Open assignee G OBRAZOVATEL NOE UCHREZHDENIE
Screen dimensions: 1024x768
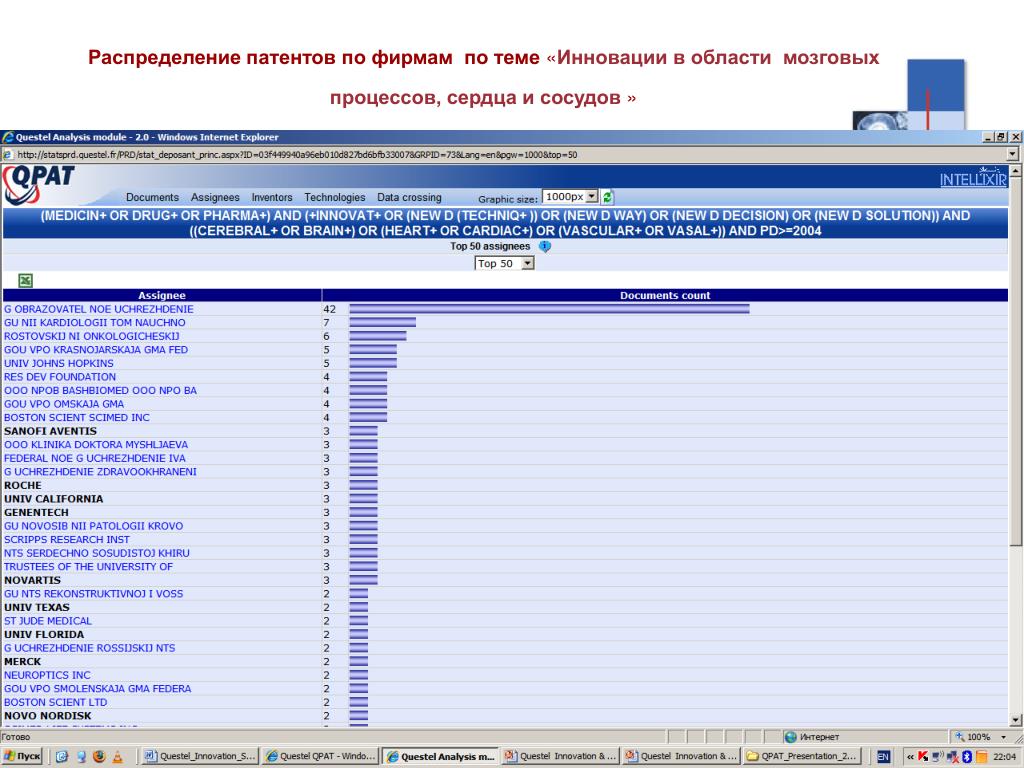click(x=99, y=309)
